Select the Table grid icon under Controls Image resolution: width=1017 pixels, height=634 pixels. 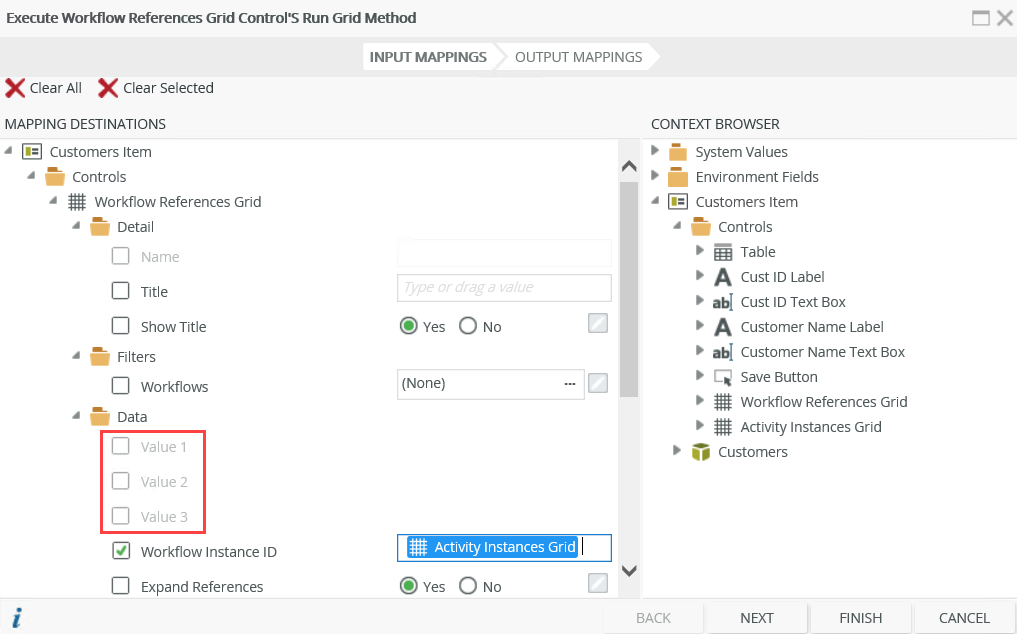tap(722, 251)
